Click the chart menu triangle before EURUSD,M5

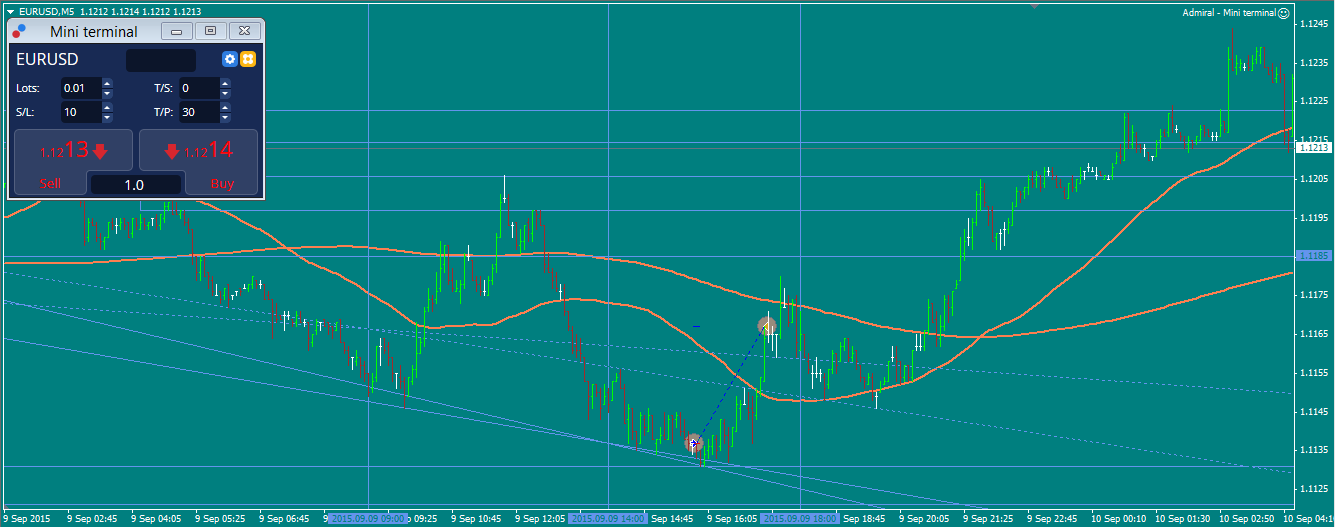click(x=9, y=11)
